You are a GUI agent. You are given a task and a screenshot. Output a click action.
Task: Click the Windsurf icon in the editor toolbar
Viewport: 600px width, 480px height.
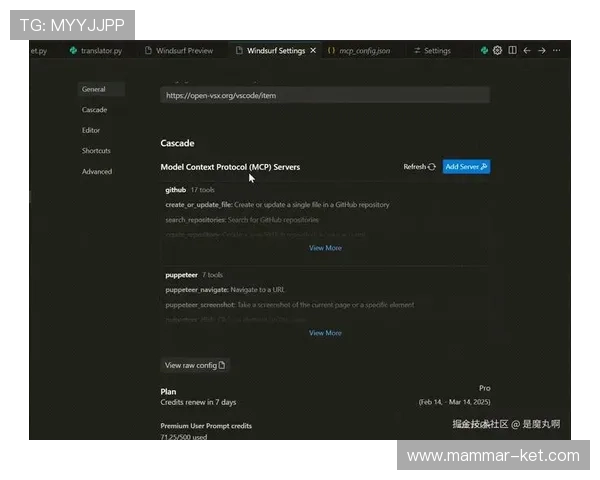(485, 50)
